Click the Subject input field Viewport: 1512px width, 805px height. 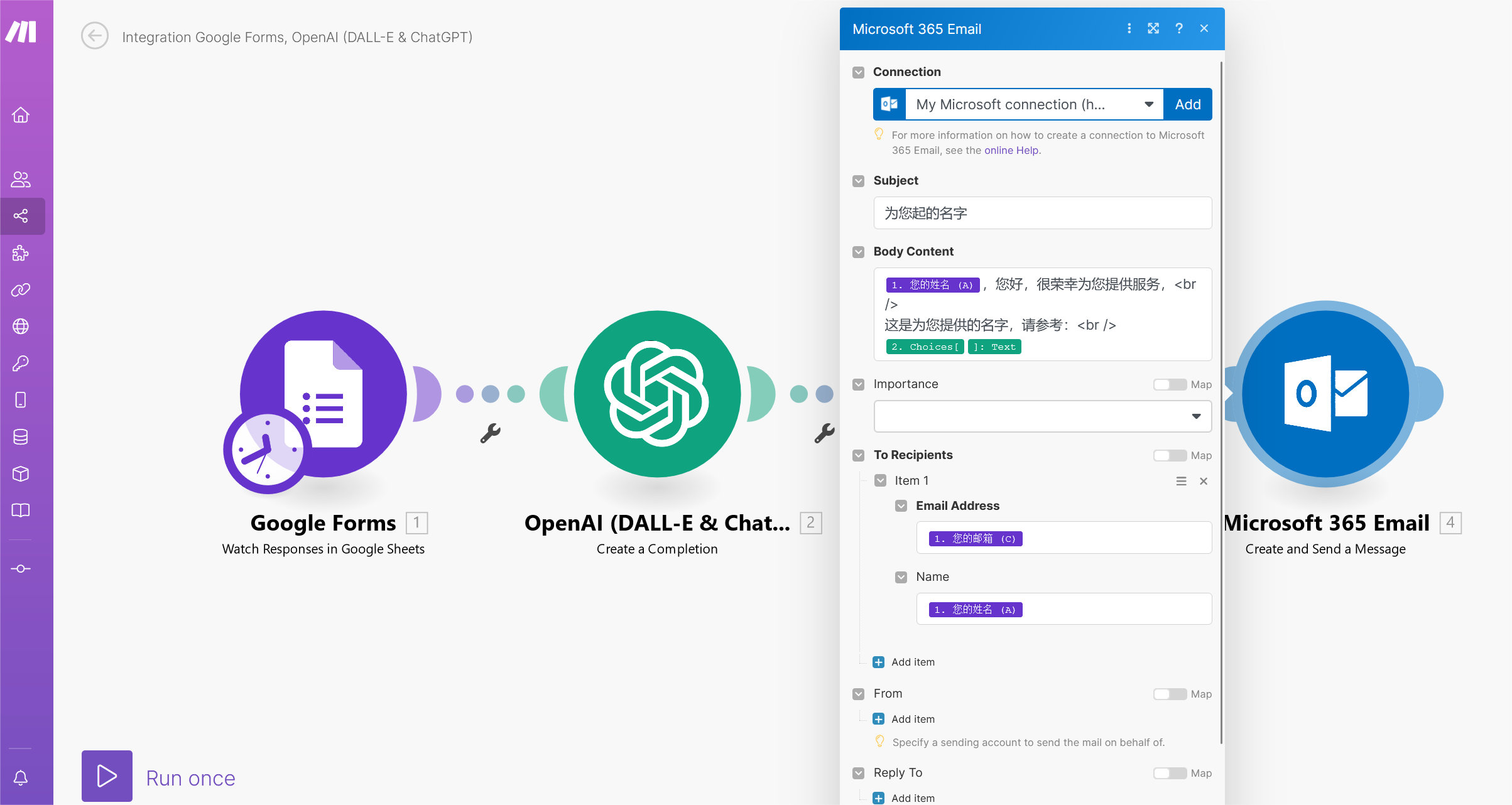tap(1043, 213)
